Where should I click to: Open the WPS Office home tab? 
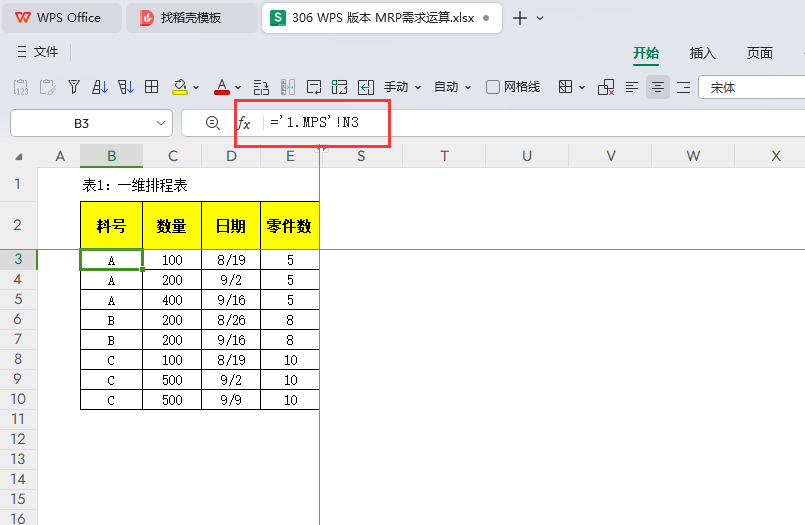pos(62,18)
